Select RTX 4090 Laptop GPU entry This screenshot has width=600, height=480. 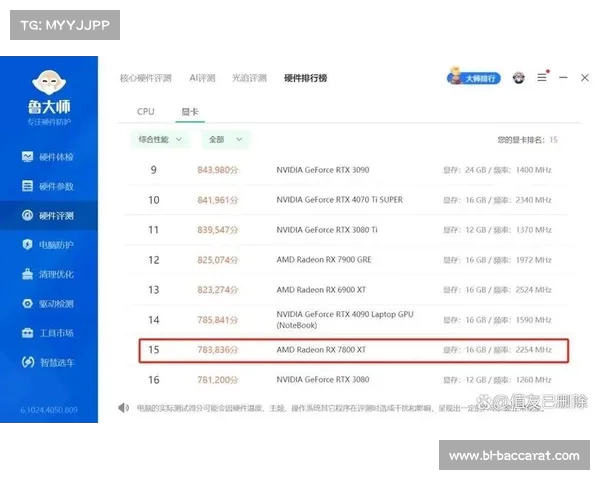[x=345, y=320]
